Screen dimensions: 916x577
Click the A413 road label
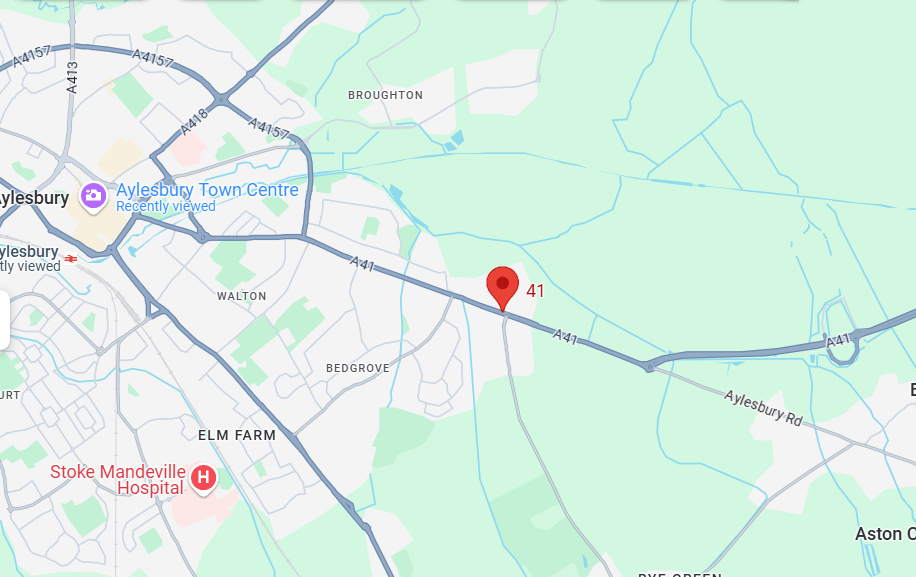point(72,78)
